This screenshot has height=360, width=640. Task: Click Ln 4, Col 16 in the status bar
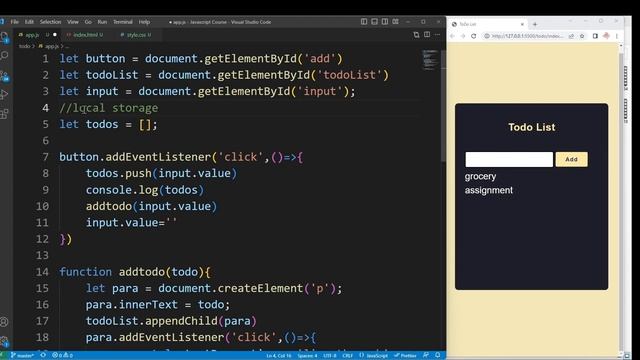(279, 356)
